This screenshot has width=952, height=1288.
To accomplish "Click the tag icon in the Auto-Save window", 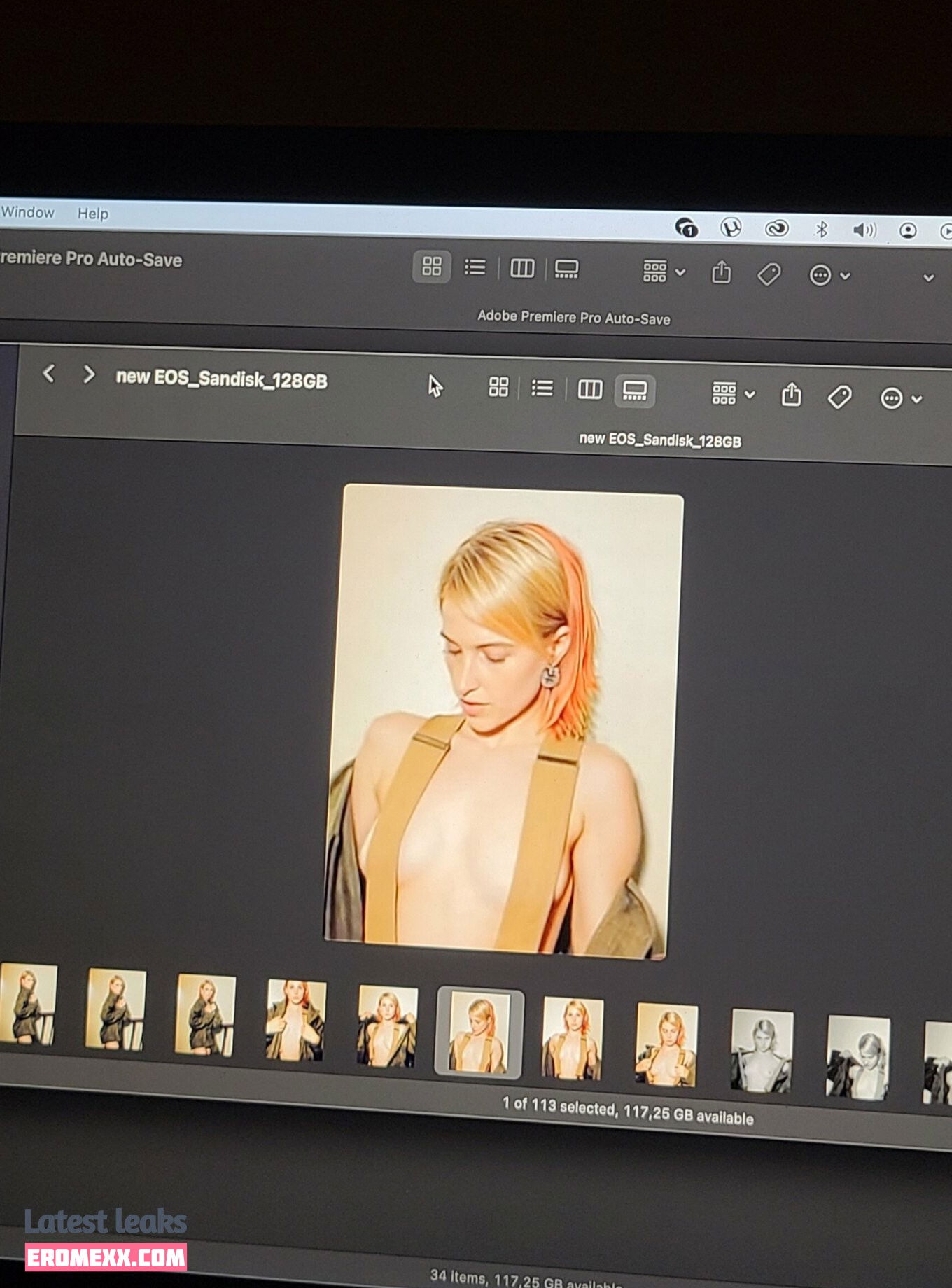I will click(x=769, y=274).
